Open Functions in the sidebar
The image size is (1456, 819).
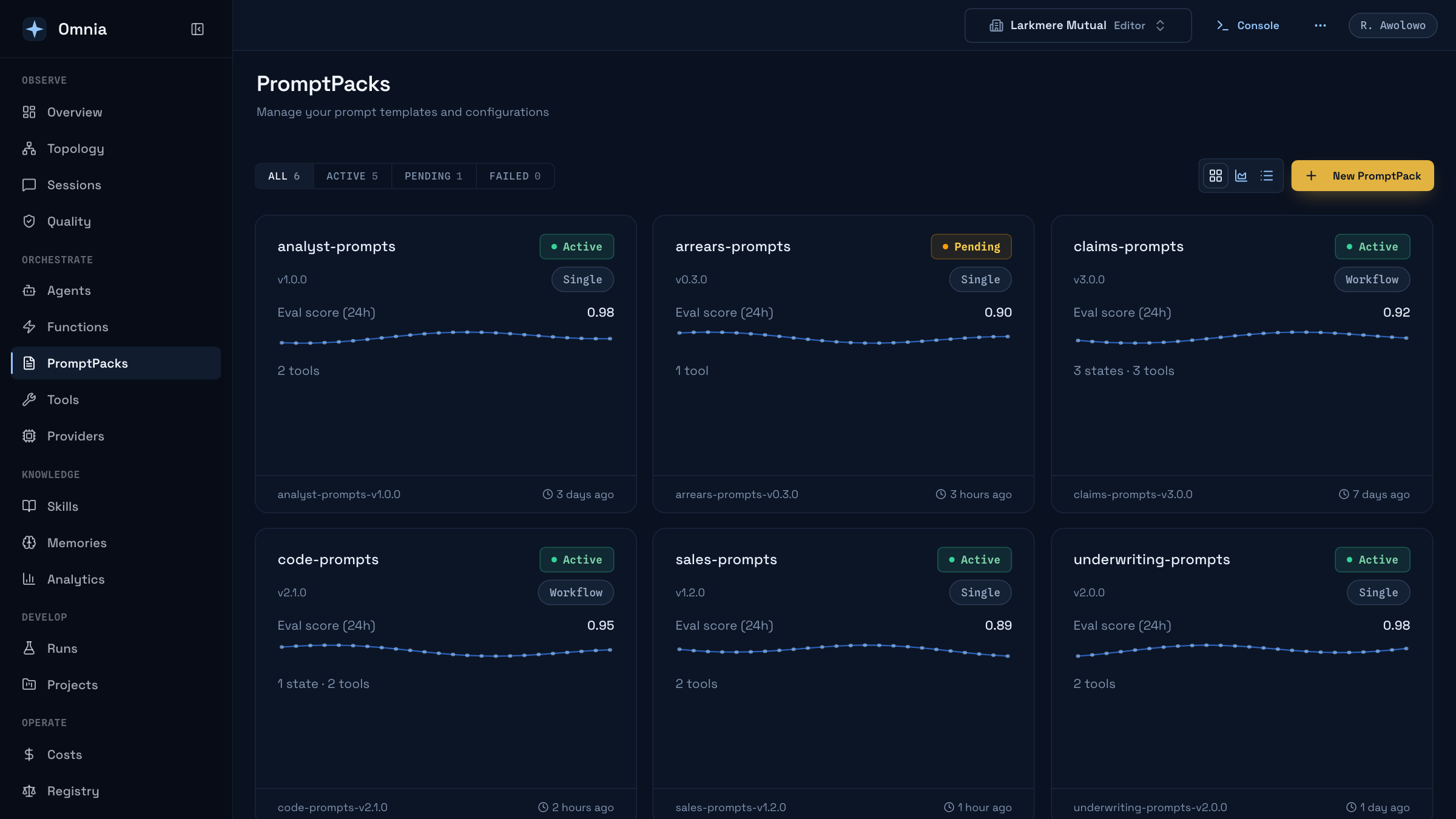pyautogui.click(x=116, y=327)
